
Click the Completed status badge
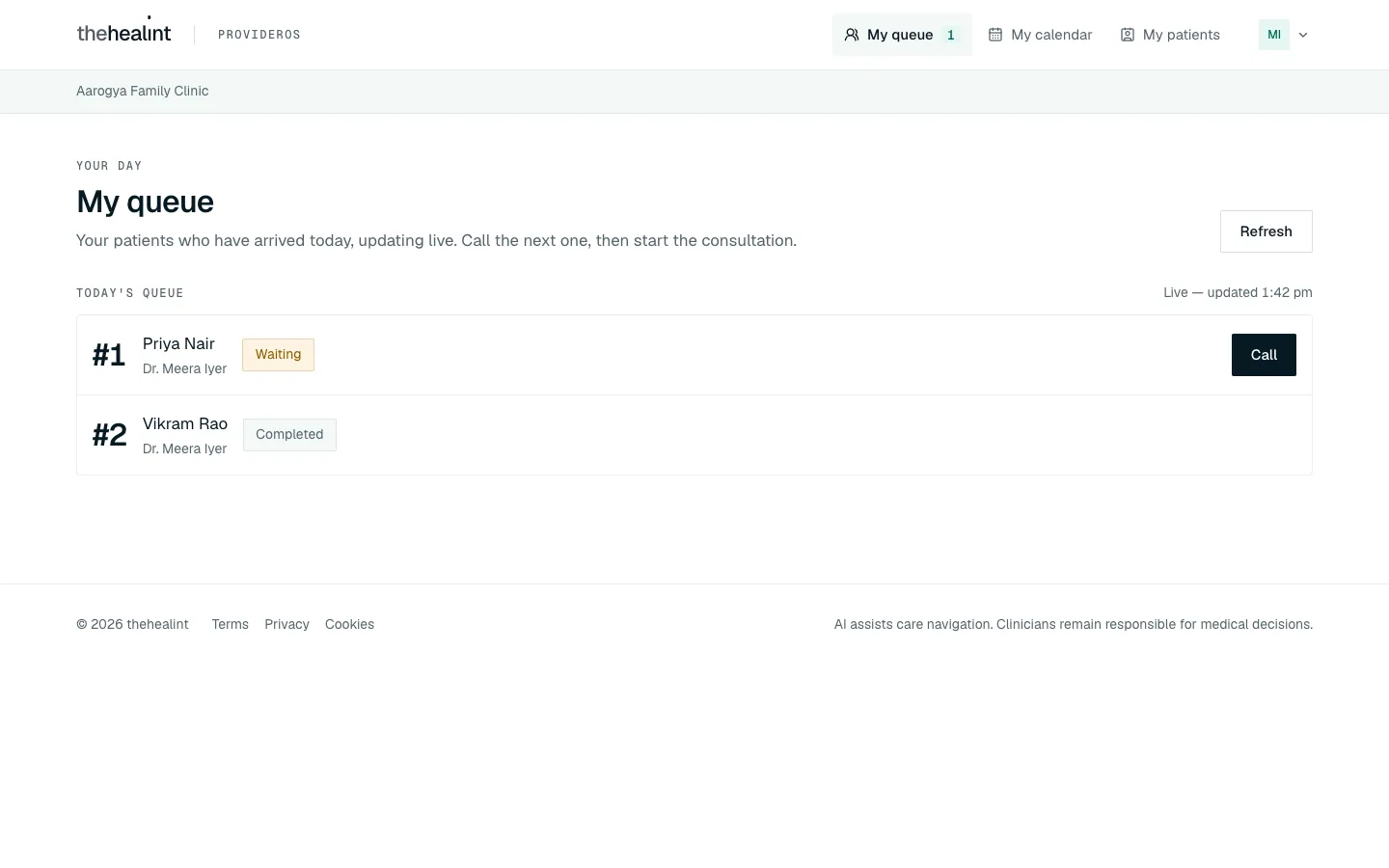[x=289, y=435]
